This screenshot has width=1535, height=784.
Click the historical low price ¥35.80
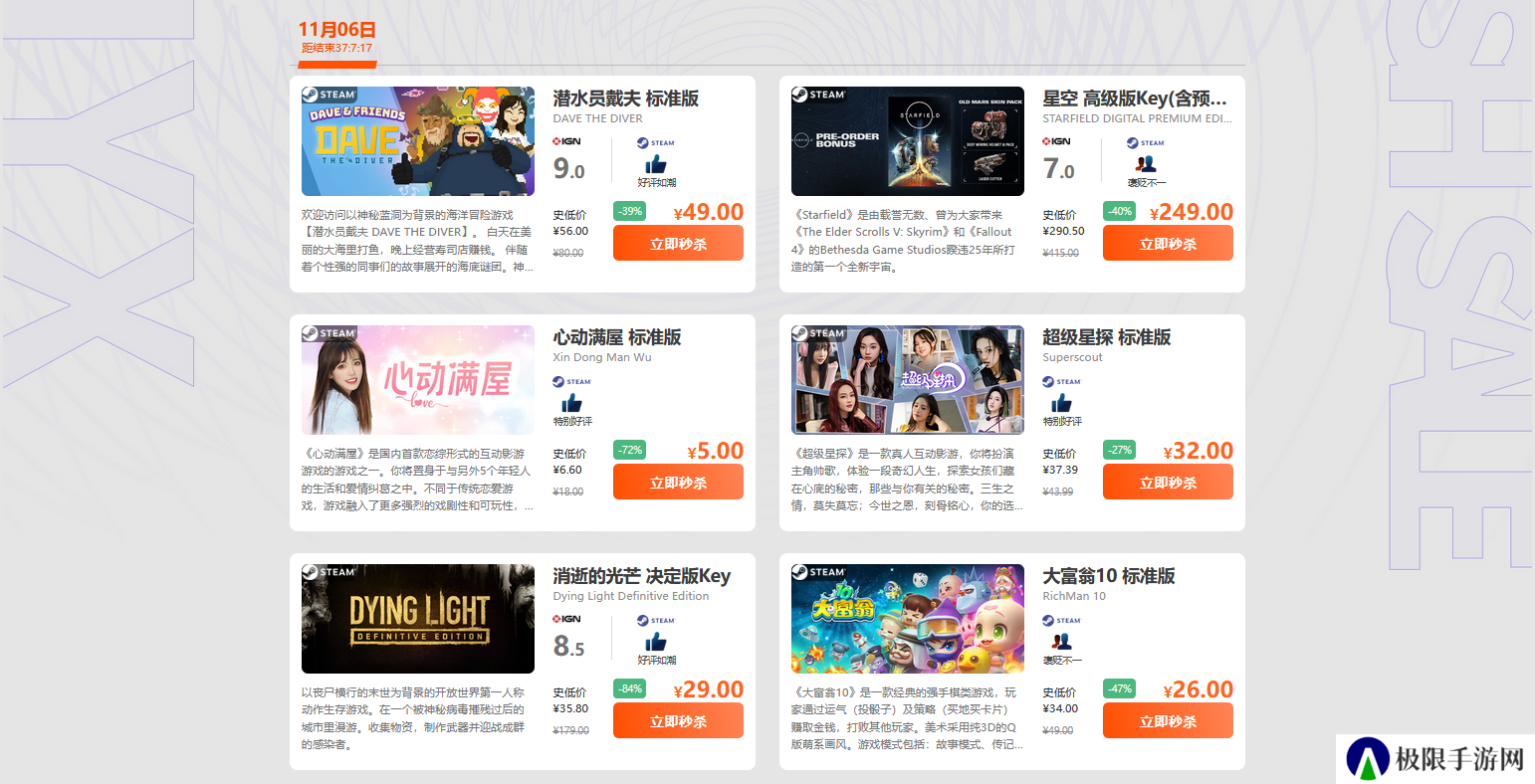coord(571,708)
